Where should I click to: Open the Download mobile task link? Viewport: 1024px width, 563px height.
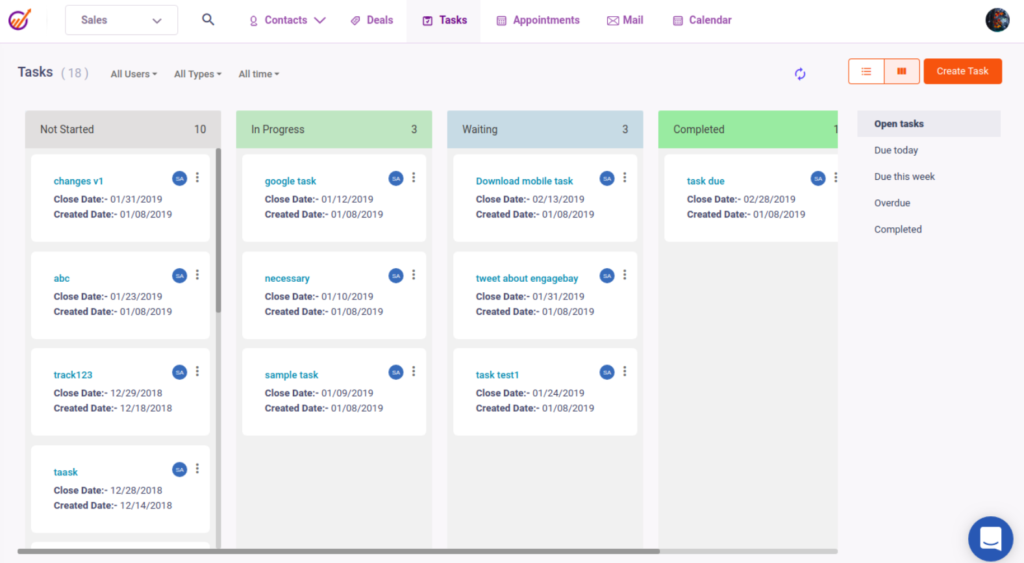tap(524, 181)
